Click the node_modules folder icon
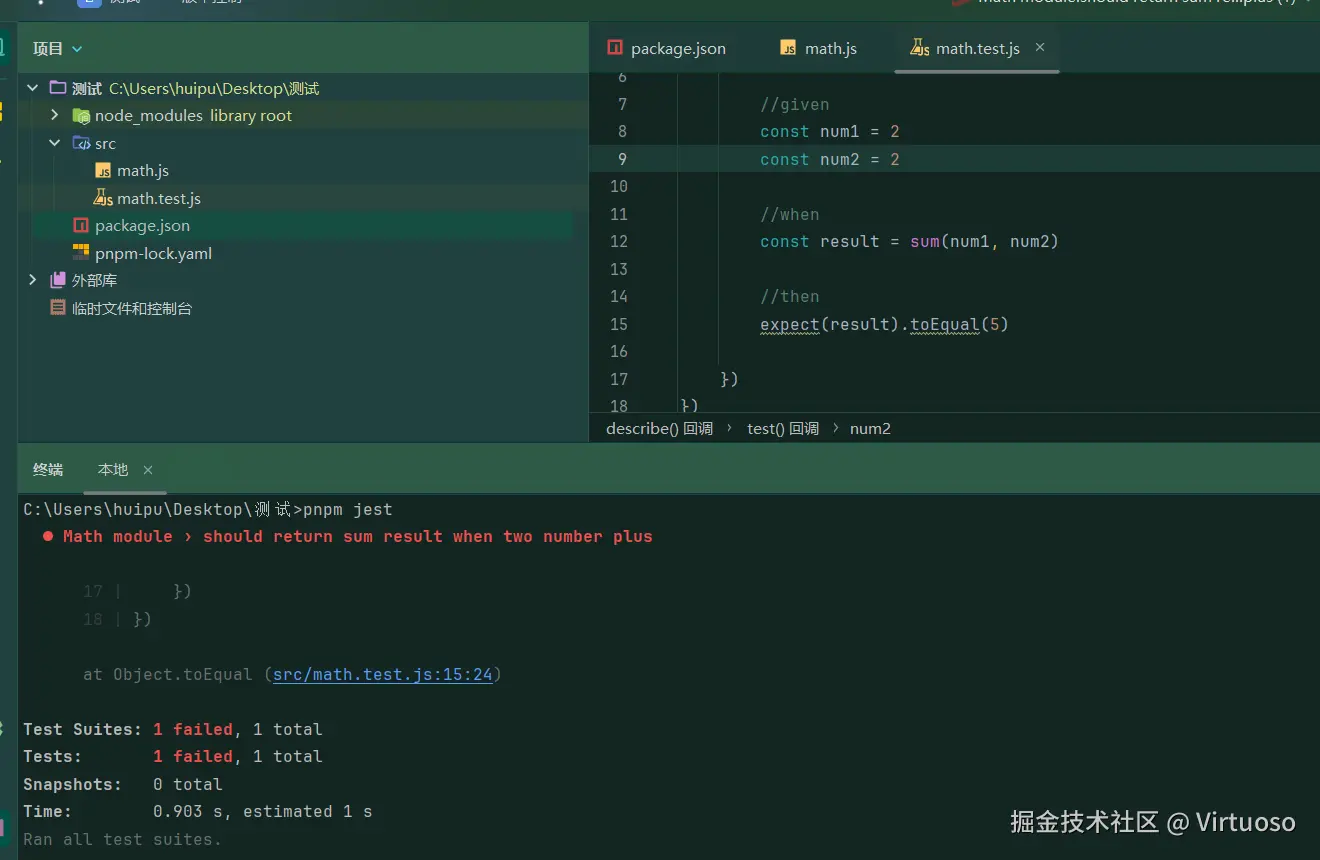1320x860 pixels. (x=81, y=116)
